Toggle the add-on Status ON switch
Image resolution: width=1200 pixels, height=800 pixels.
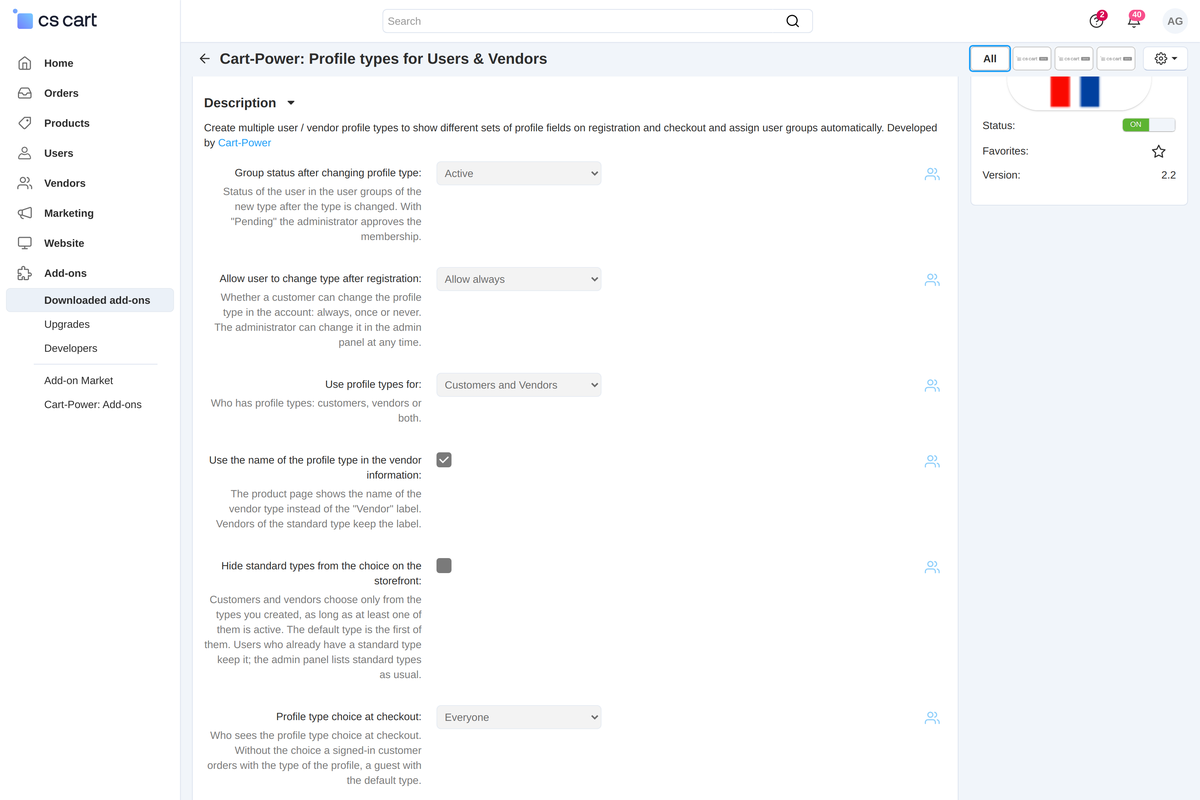(1148, 125)
